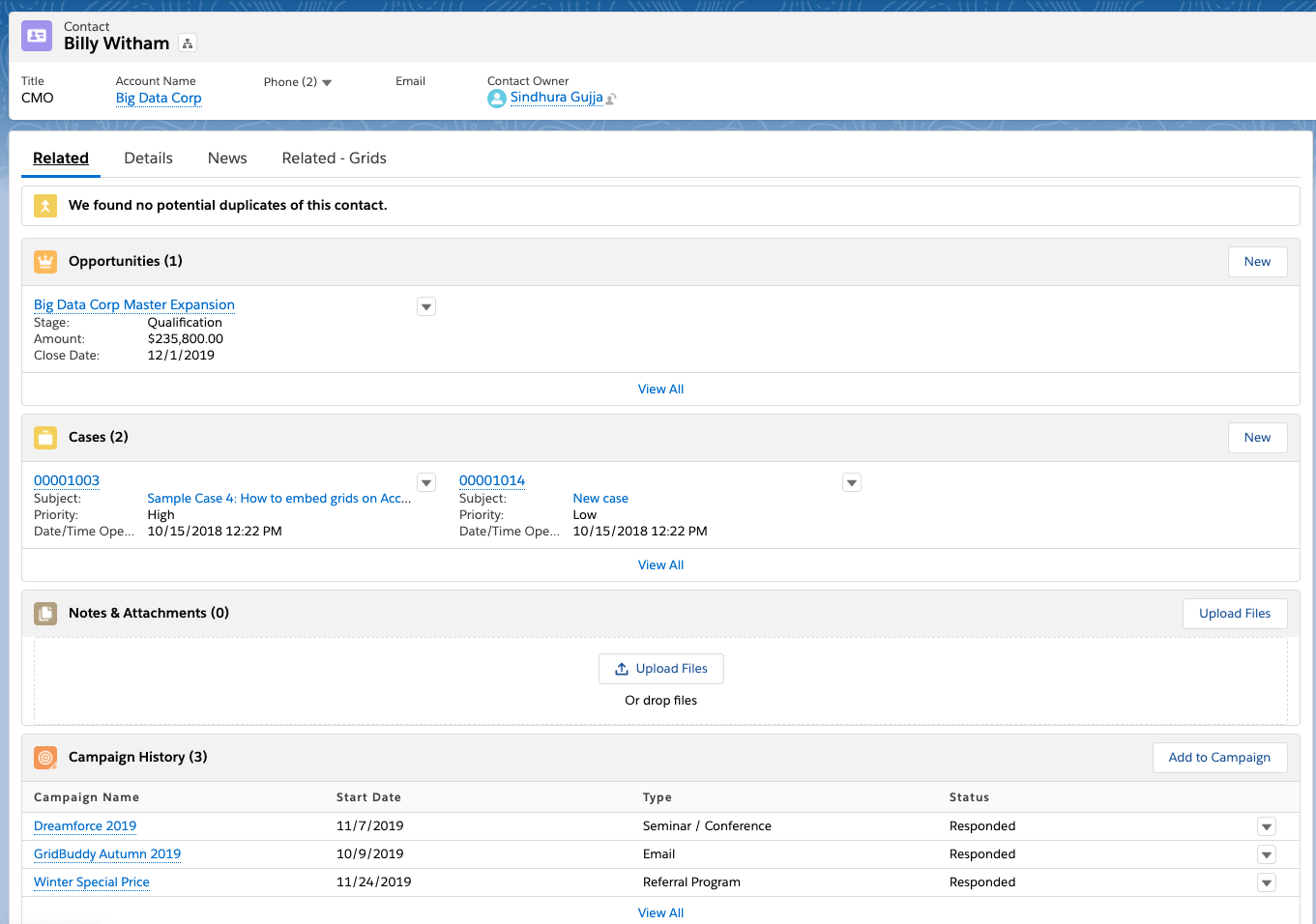The image size is (1316, 924).
Task: View All opportunities
Action: pos(661,390)
